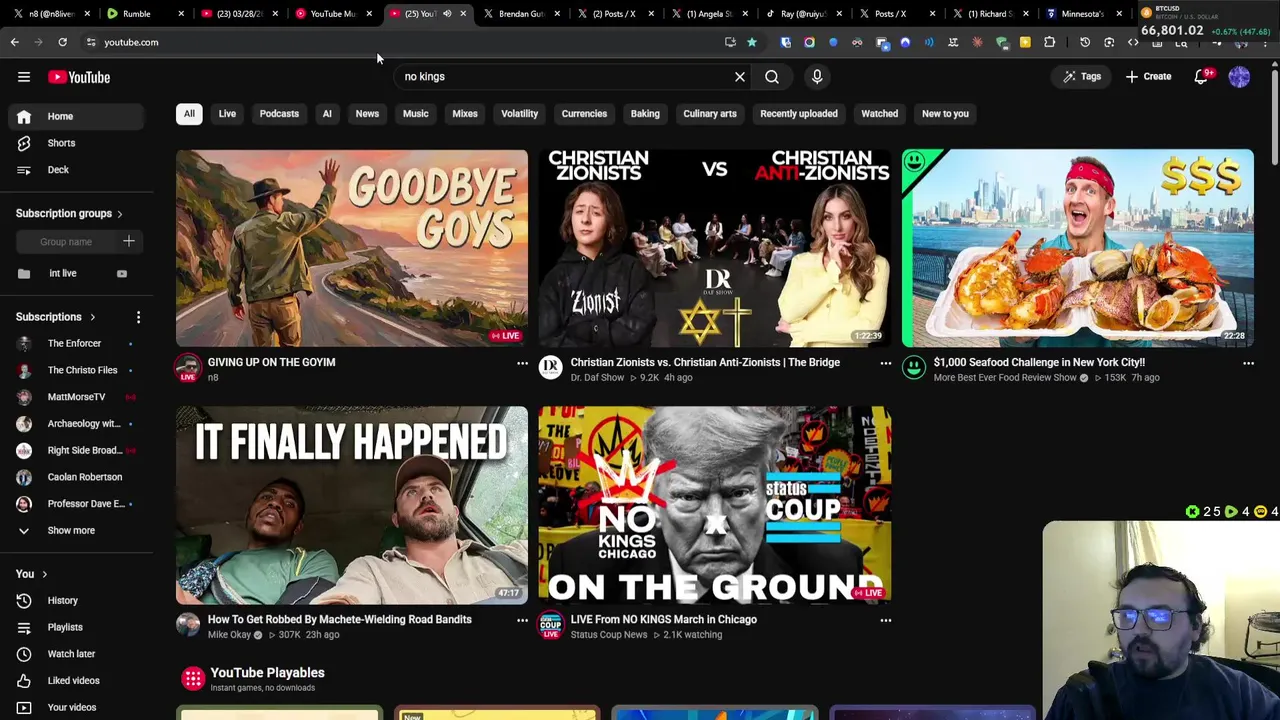Open the notifications bell
Viewport: 1280px width, 720px height.
tap(1201, 77)
